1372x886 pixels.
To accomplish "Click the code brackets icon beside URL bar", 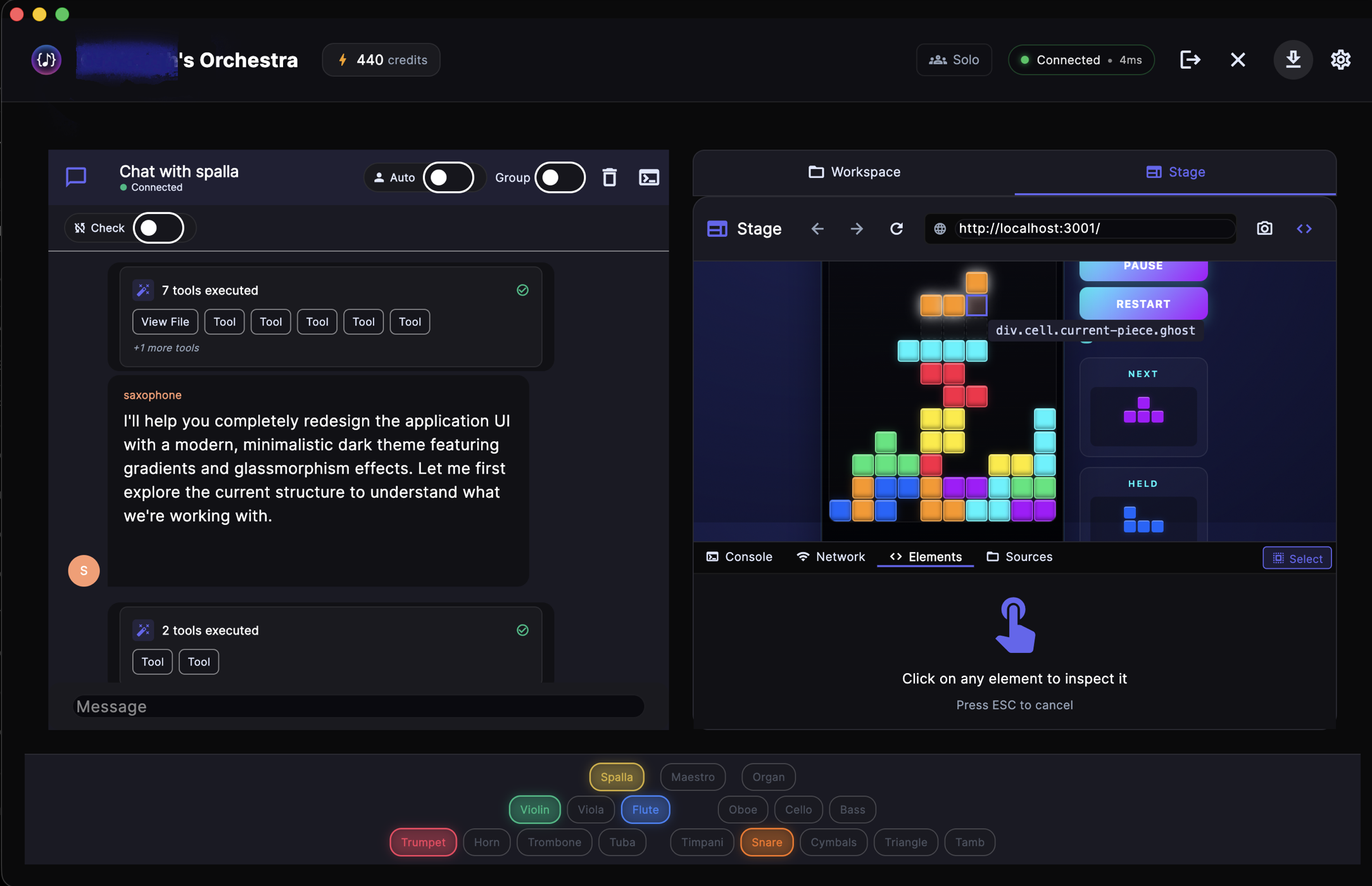I will point(1304,229).
